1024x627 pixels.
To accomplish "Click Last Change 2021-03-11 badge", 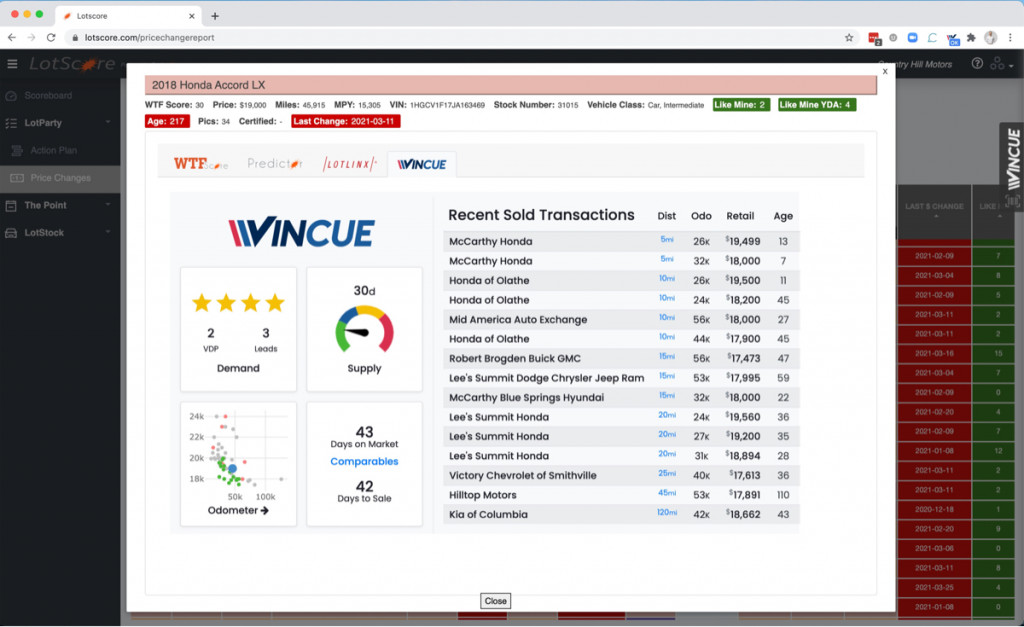I will (x=345, y=121).
